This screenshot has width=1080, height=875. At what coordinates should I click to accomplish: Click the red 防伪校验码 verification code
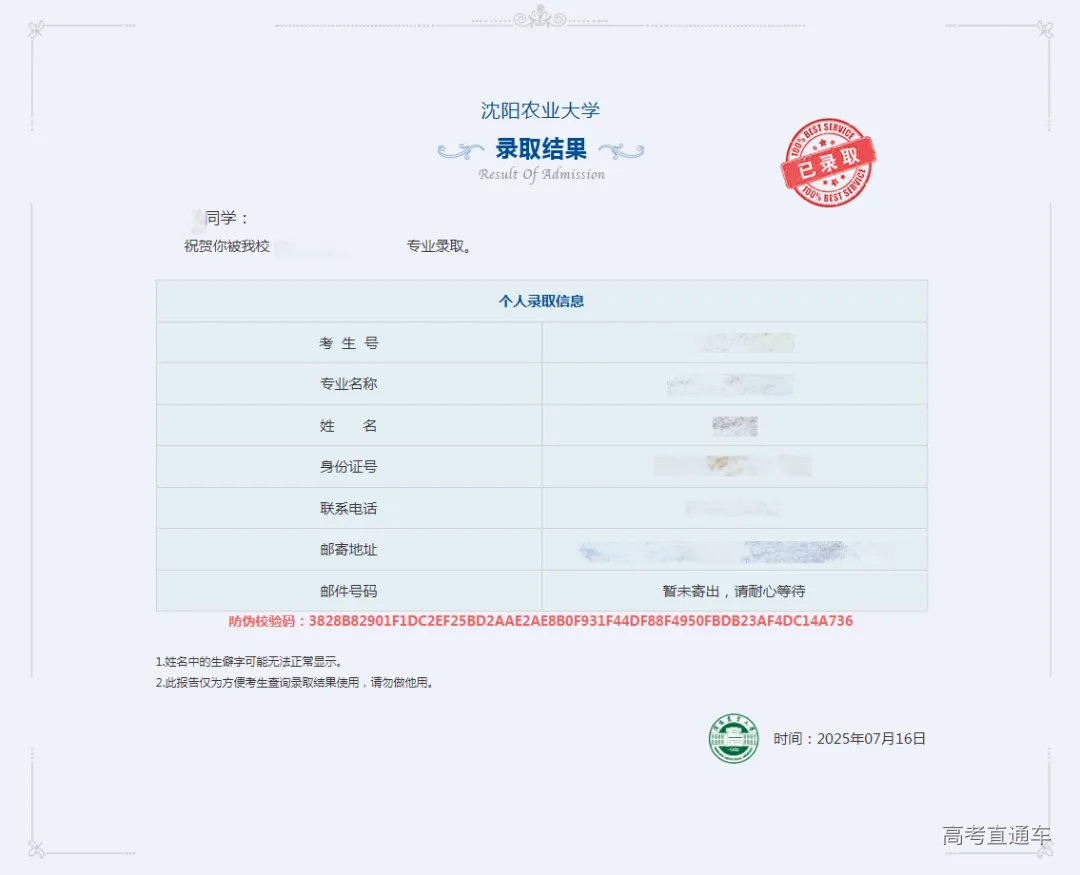(x=540, y=621)
